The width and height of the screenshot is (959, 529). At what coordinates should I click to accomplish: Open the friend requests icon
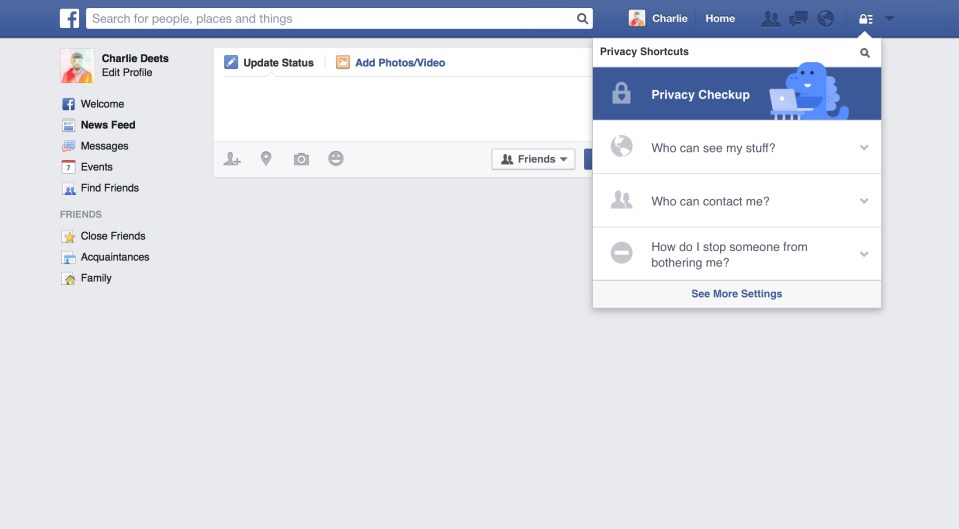[x=771, y=19]
